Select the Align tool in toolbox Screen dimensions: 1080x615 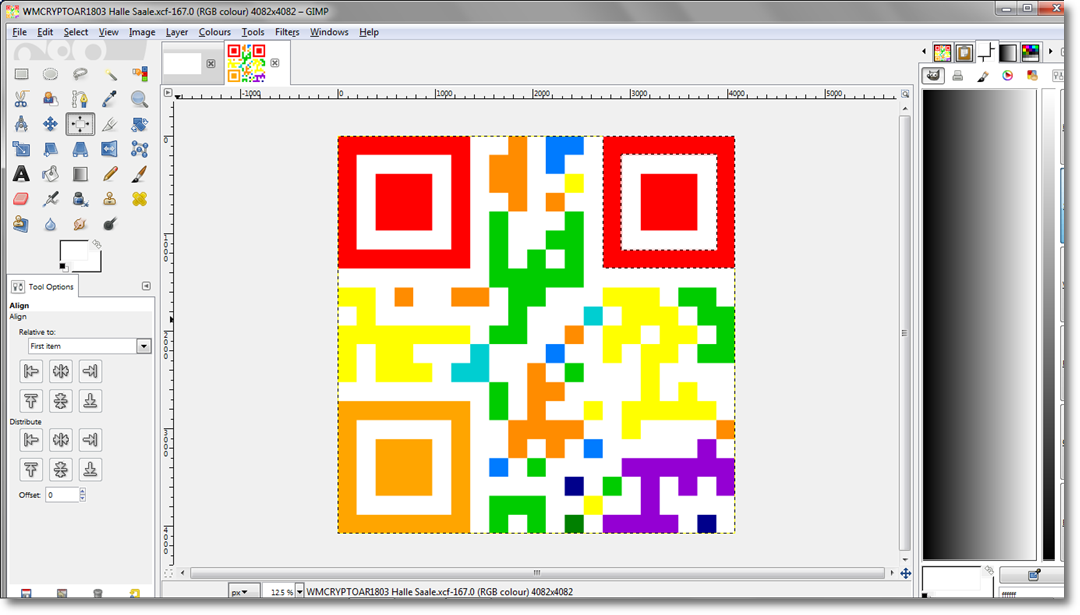[80, 124]
